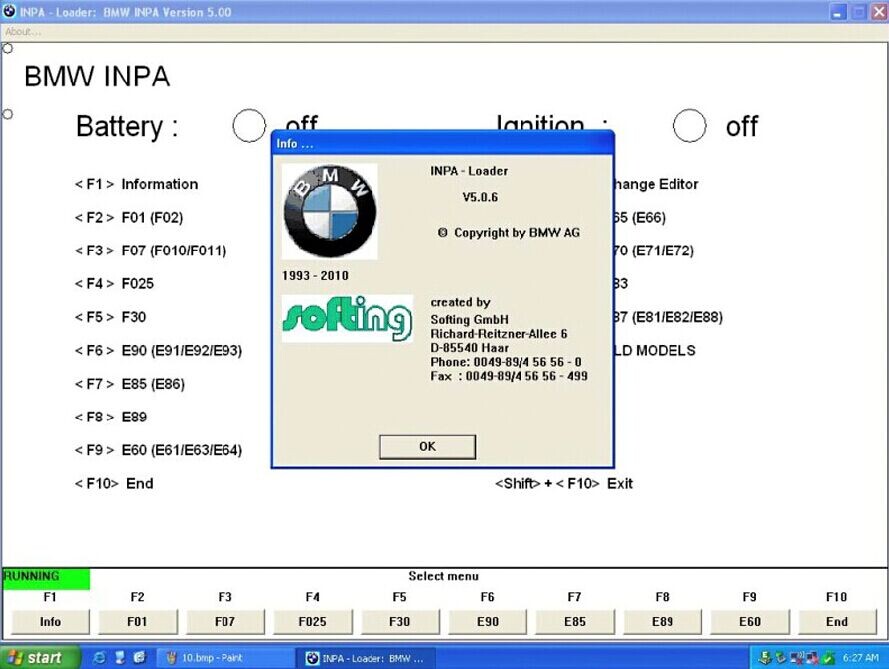Viewport: 889px width, 669px height.
Task: Click the E89 function button
Action: (662, 622)
